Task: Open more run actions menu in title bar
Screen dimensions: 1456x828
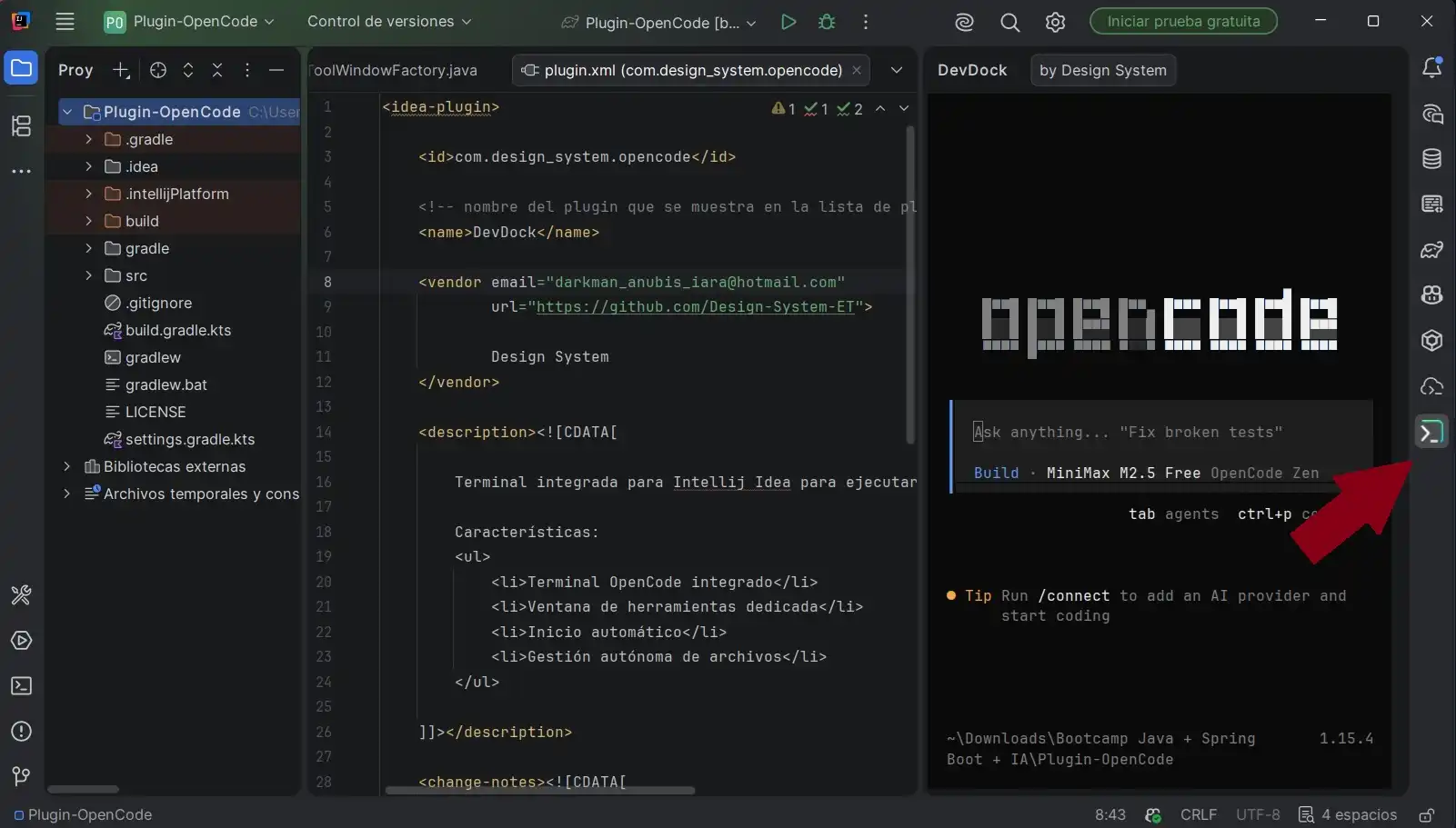Action: (x=866, y=22)
